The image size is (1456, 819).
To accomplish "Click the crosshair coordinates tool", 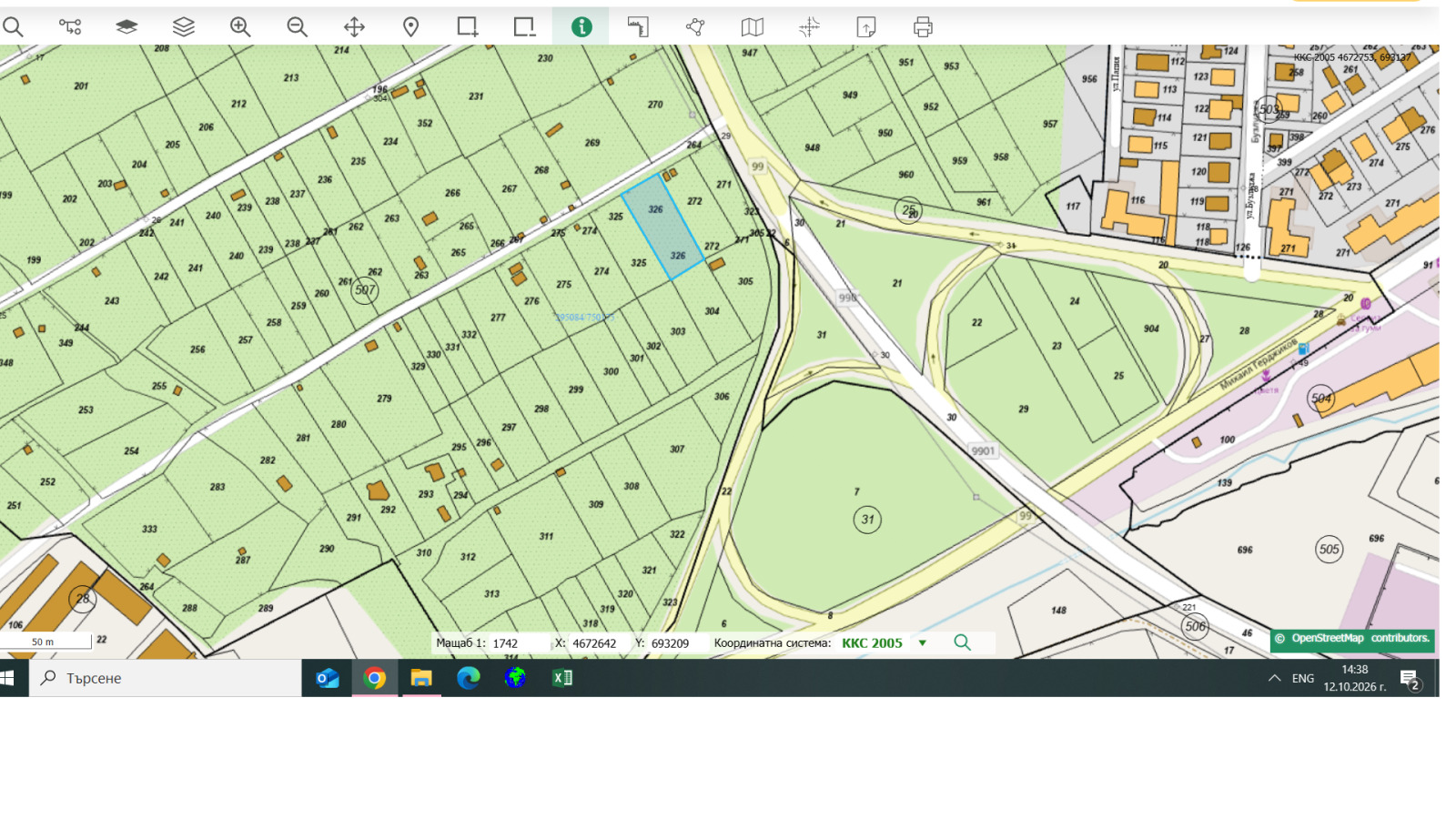I will click(809, 27).
